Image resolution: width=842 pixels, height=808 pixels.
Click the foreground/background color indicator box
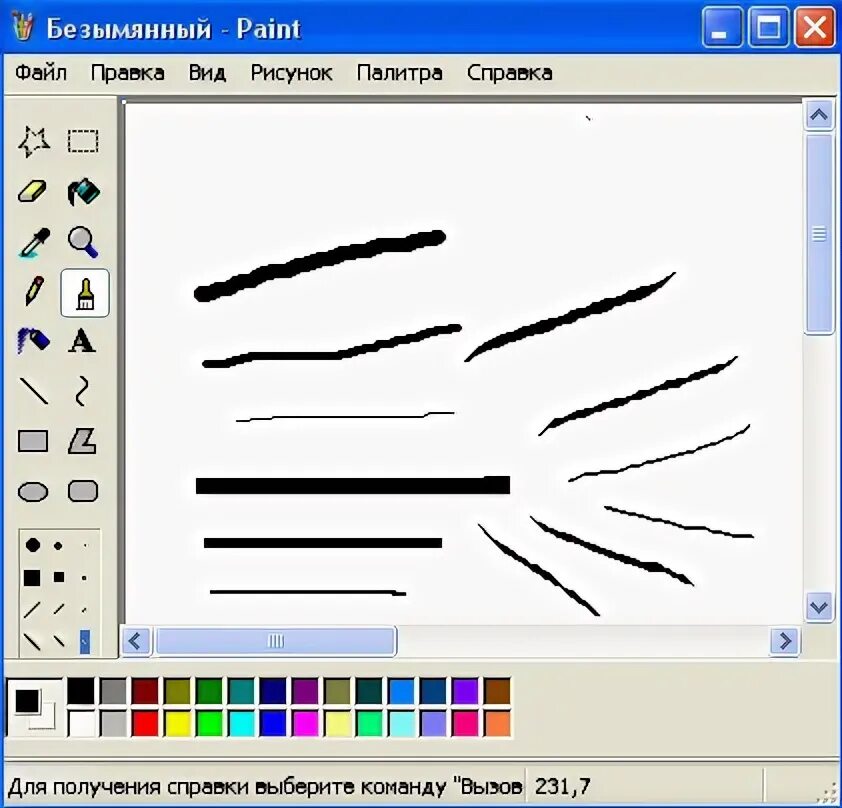[x=34, y=708]
